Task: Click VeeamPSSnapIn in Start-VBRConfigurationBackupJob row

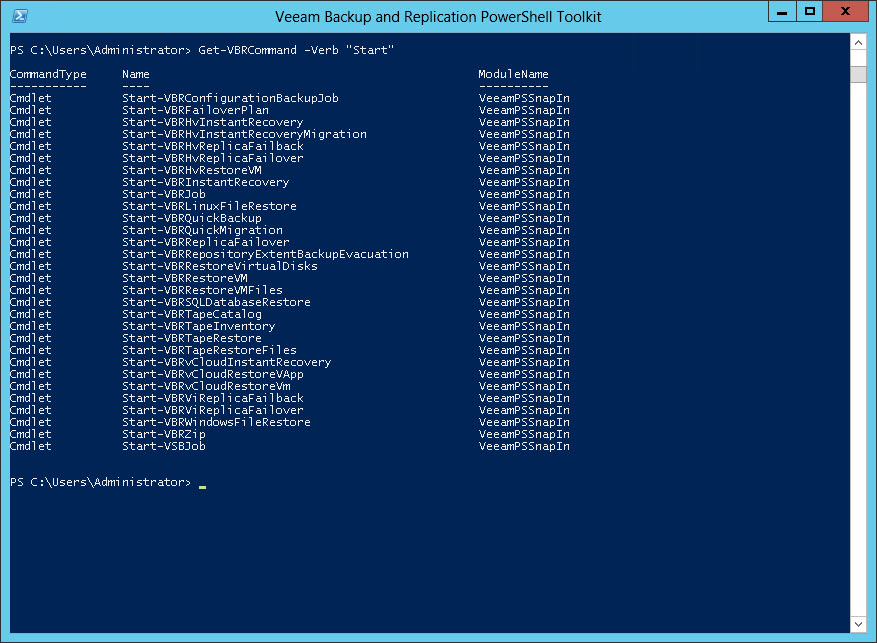Action: (524, 98)
